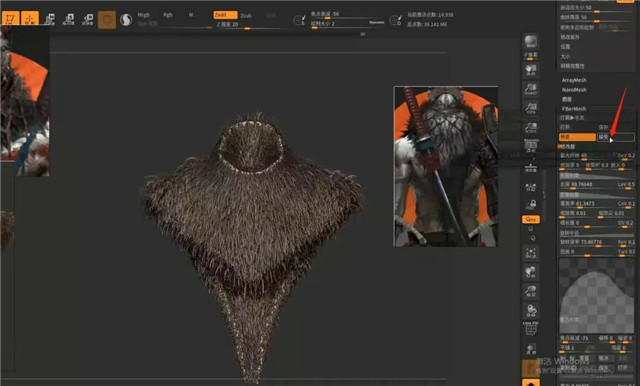
Task: Adjust the Max Fibers 40 slider
Action: coord(587,156)
